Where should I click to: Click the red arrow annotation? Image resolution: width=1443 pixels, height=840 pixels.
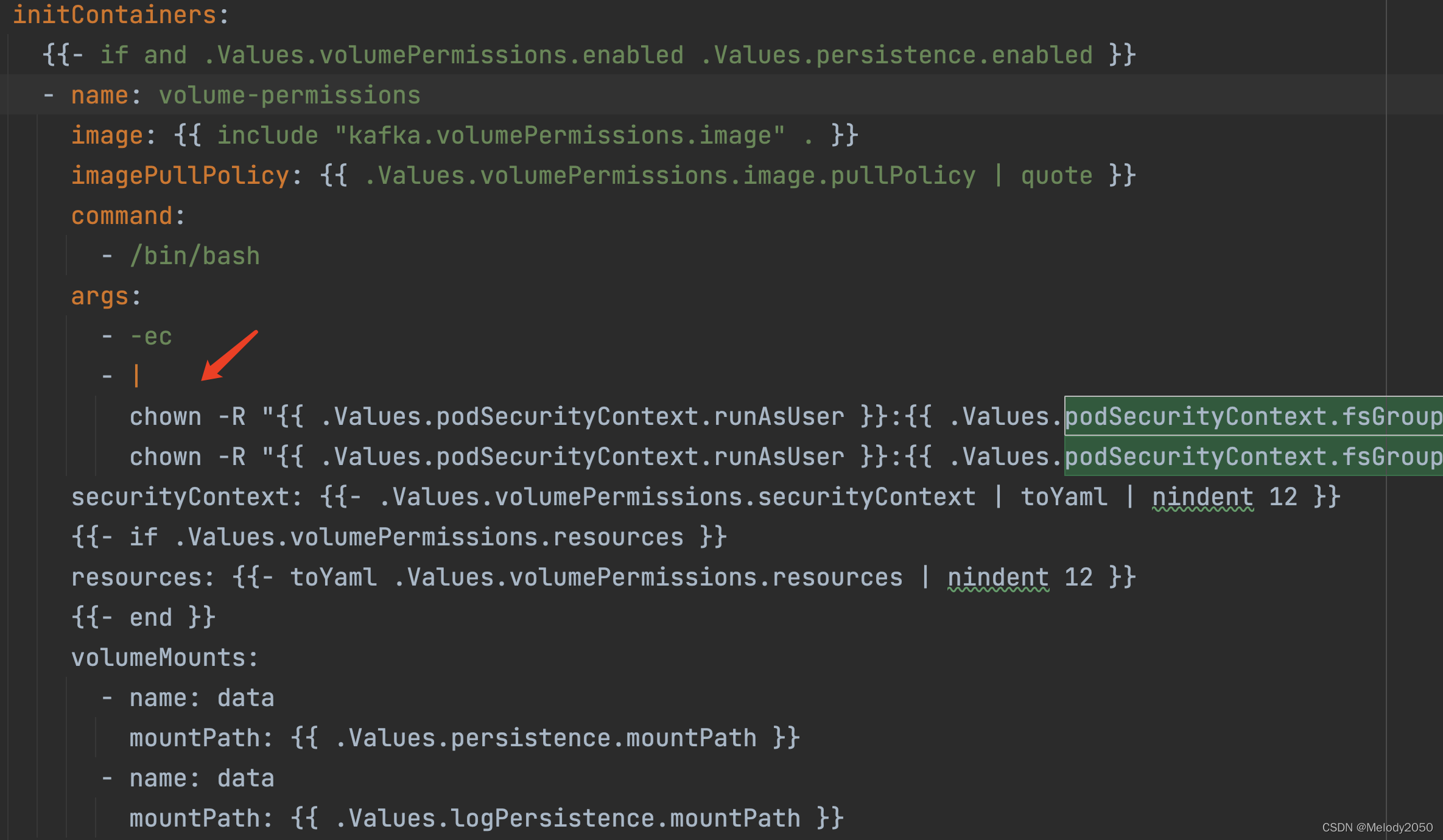(229, 356)
